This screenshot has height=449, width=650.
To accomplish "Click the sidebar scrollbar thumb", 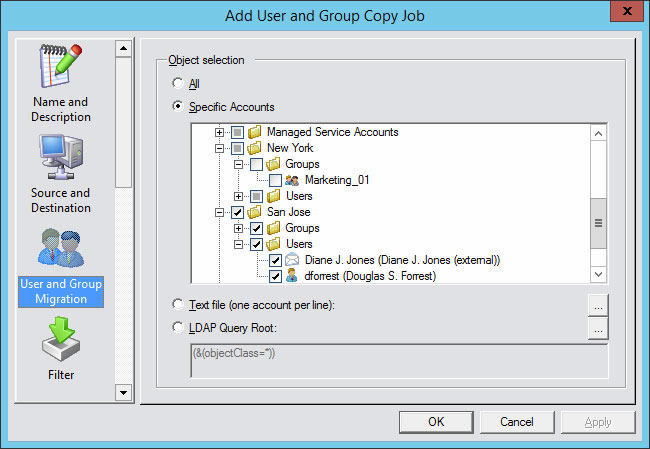I will click(x=124, y=122).
